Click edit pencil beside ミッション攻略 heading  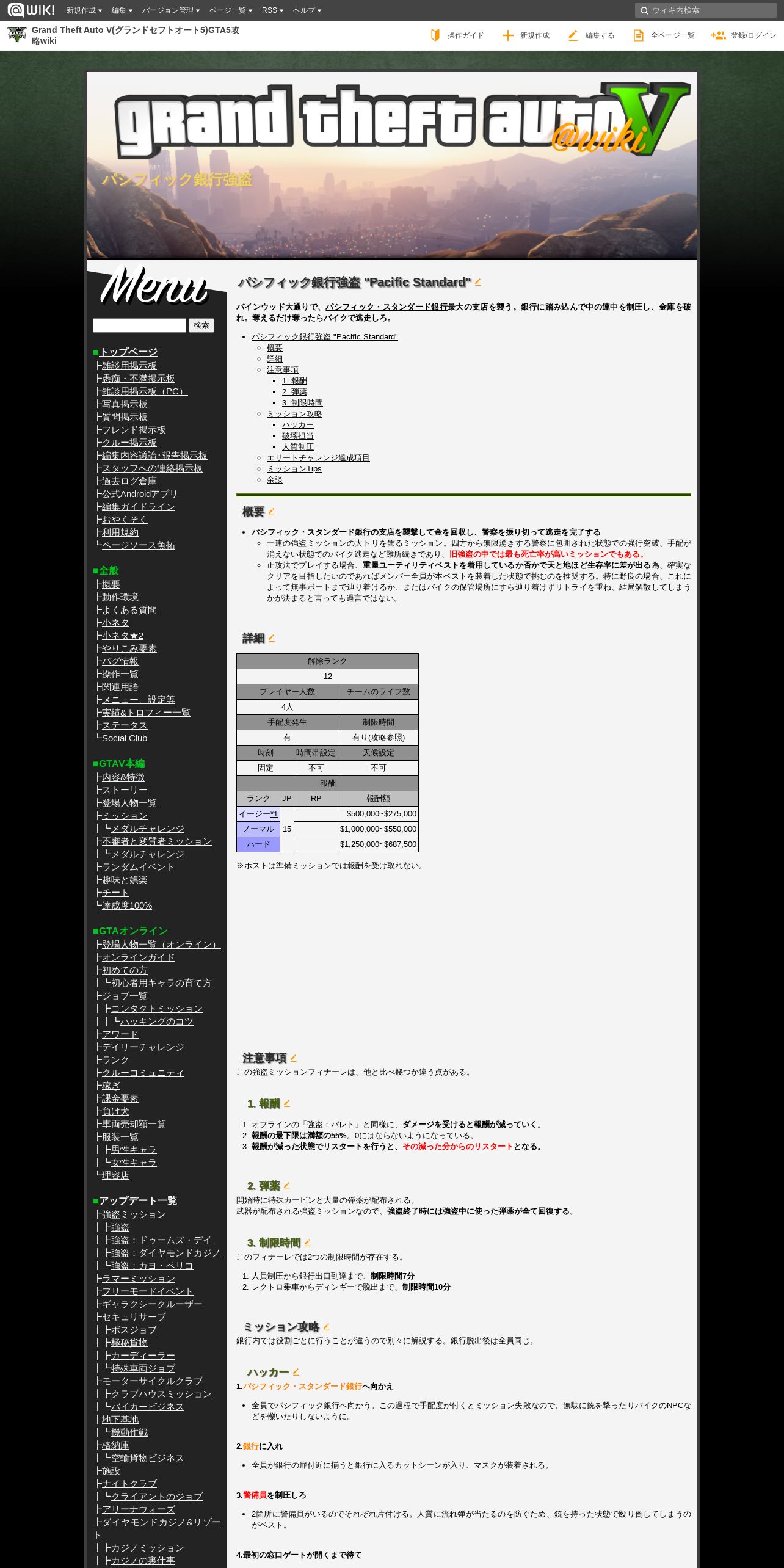tap(327, 1327)
